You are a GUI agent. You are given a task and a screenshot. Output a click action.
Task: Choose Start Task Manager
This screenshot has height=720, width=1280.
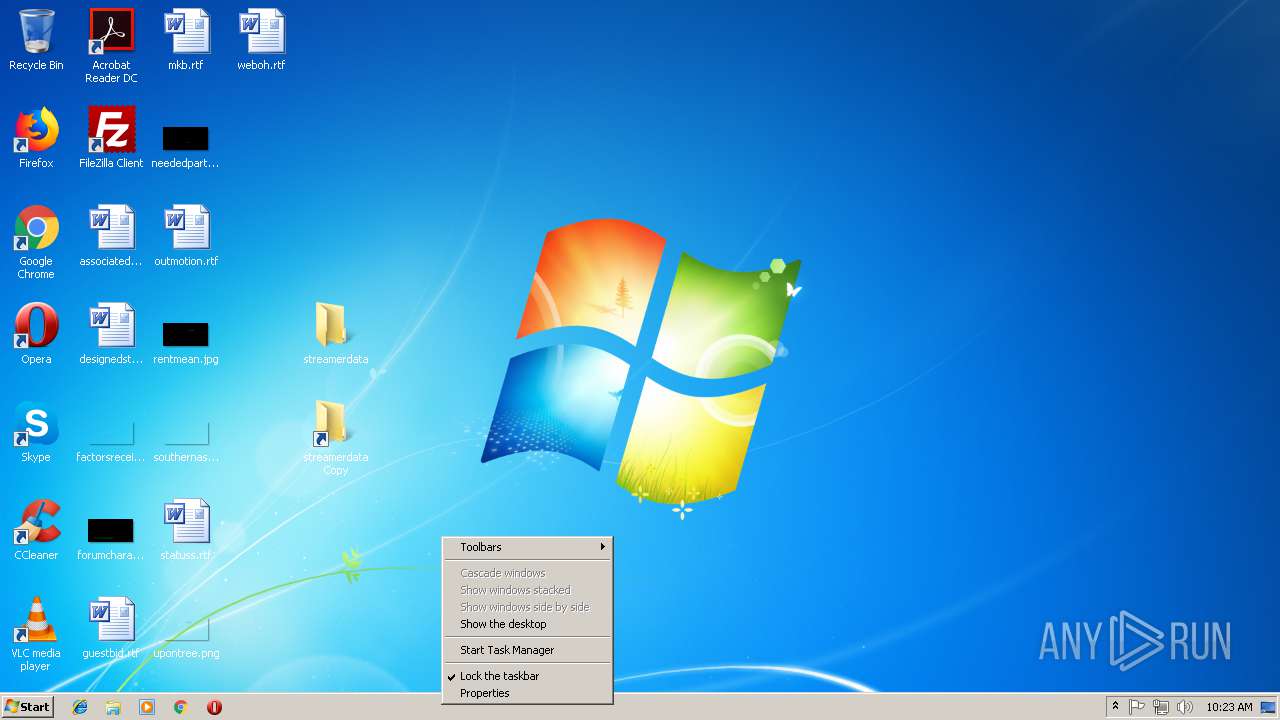pyautogui.click(x=527, y=650)
